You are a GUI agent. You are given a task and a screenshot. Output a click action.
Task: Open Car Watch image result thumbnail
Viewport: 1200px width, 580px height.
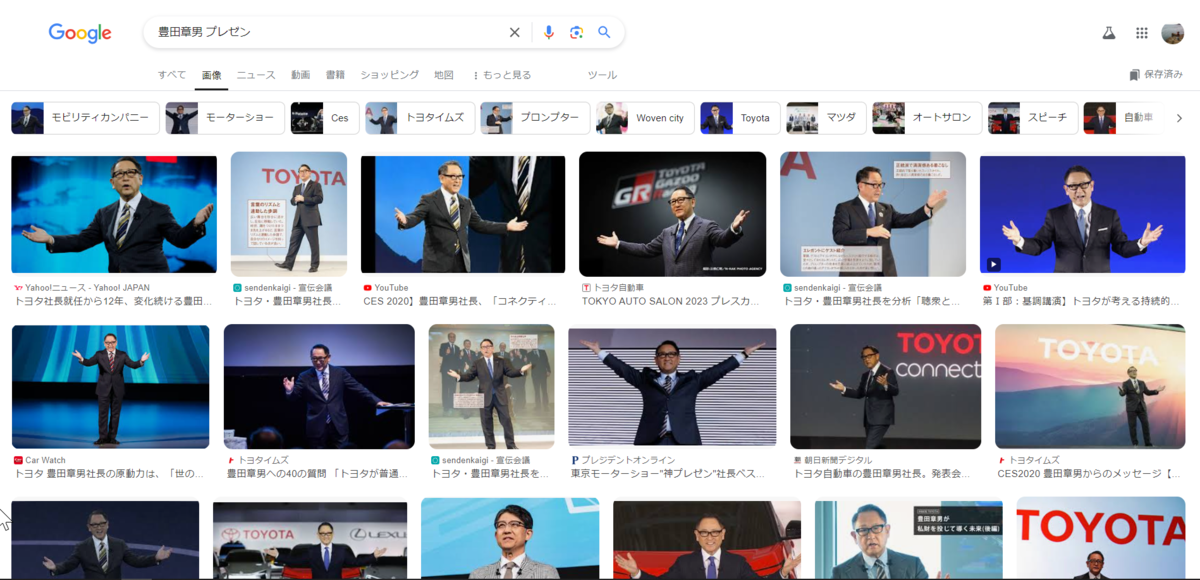click(110, 387)
